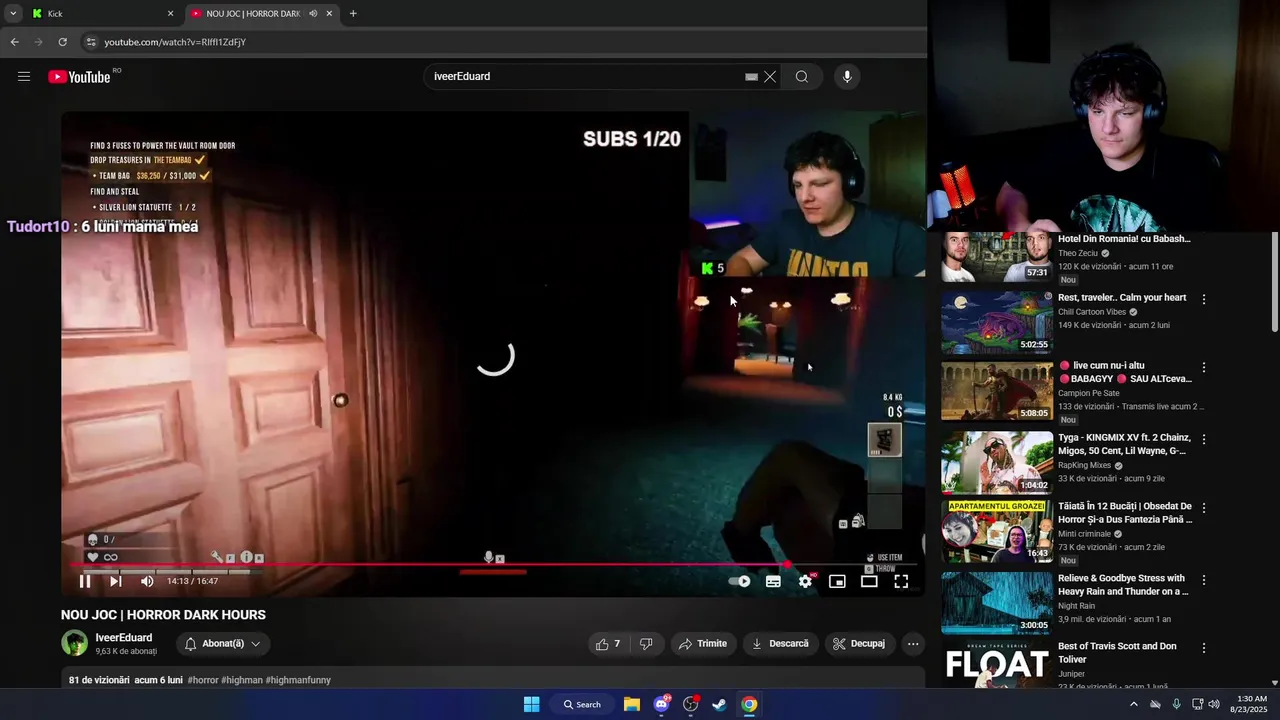The width and height of the screenshot is (1280, 720).
Task: Open the Windows Start menu
Action: click(x=532, y=704)
